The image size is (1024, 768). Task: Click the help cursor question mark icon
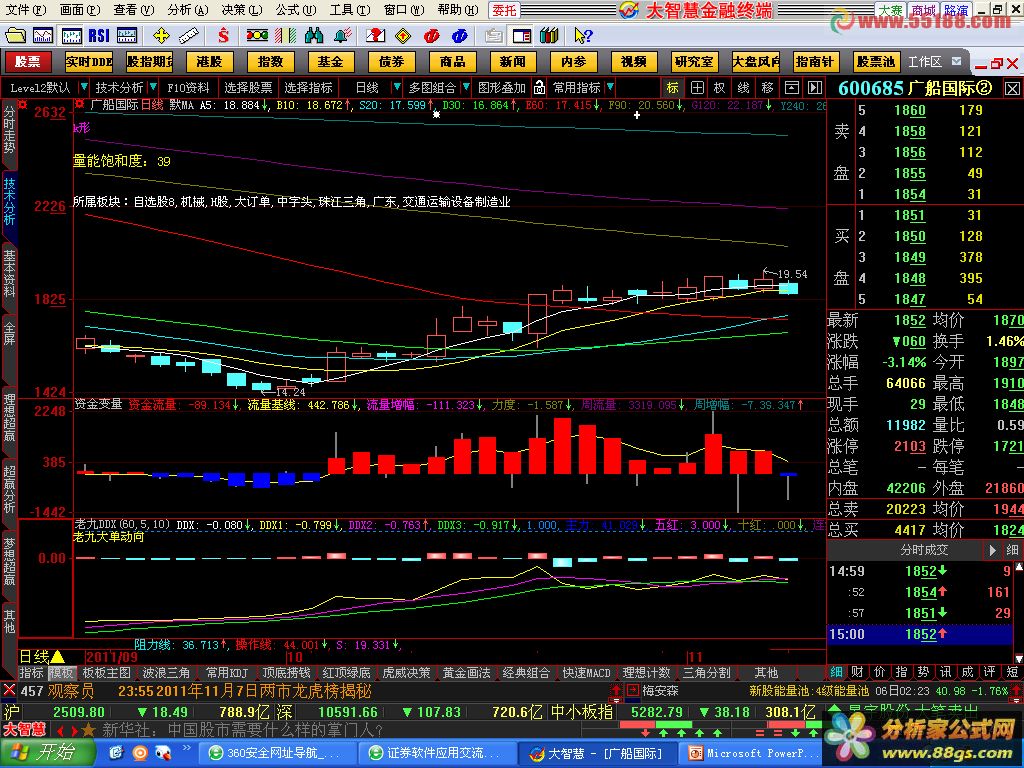[x=583, y=35]
